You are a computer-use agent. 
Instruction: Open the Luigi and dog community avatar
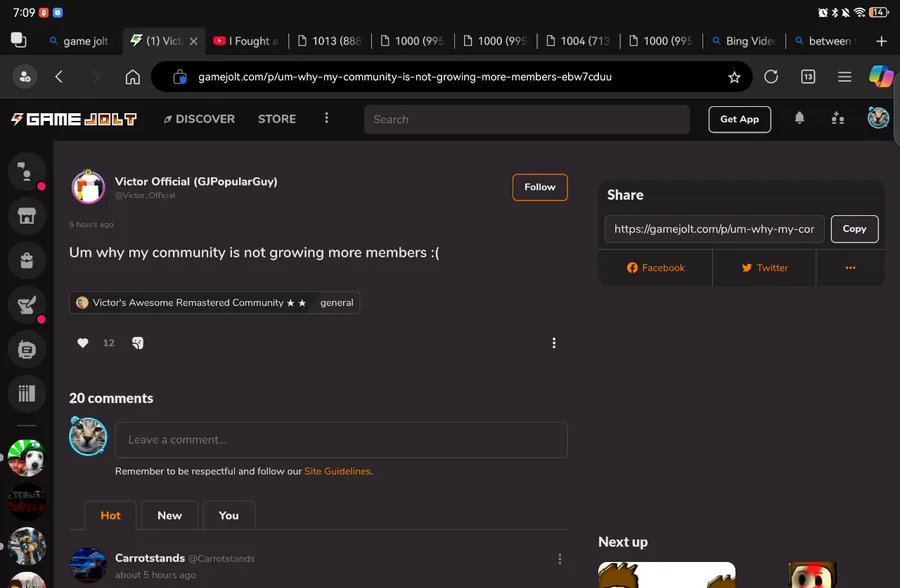click(x=26, y=458)
